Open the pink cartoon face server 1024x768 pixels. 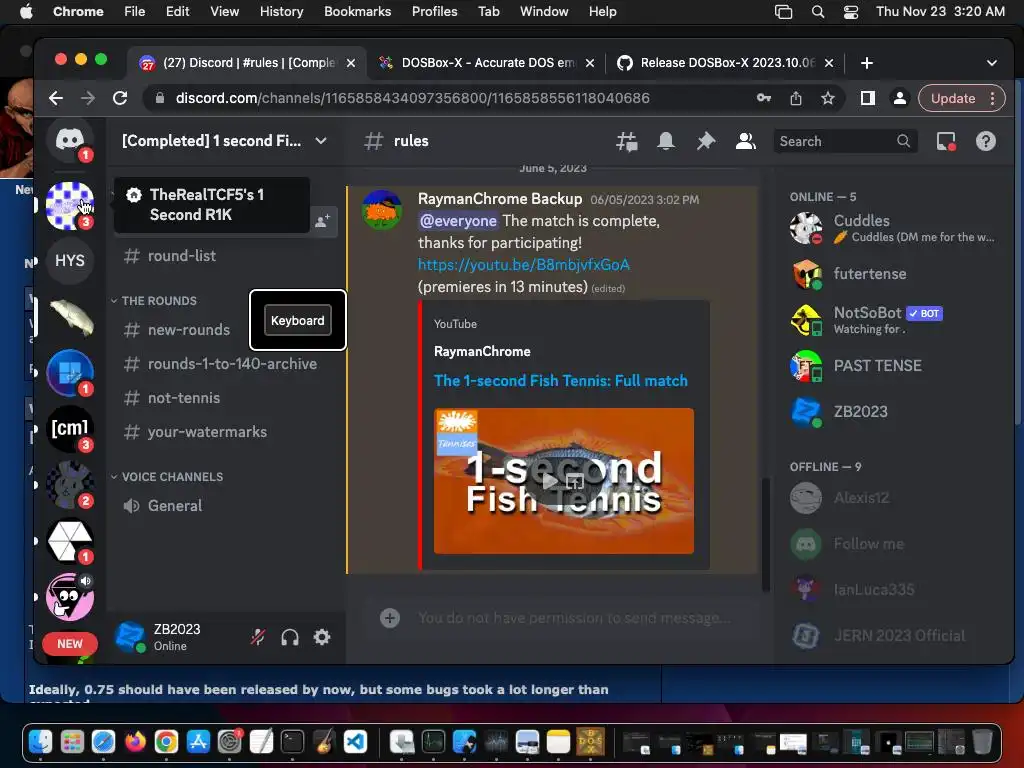(x=70, y=596)
